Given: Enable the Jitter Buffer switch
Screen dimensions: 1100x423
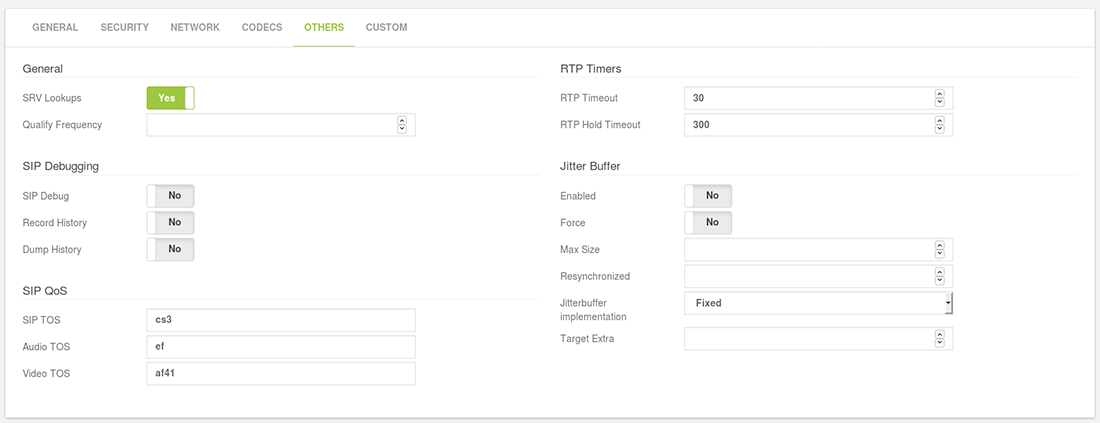Looking at the screenshot, I should point(708,196).
